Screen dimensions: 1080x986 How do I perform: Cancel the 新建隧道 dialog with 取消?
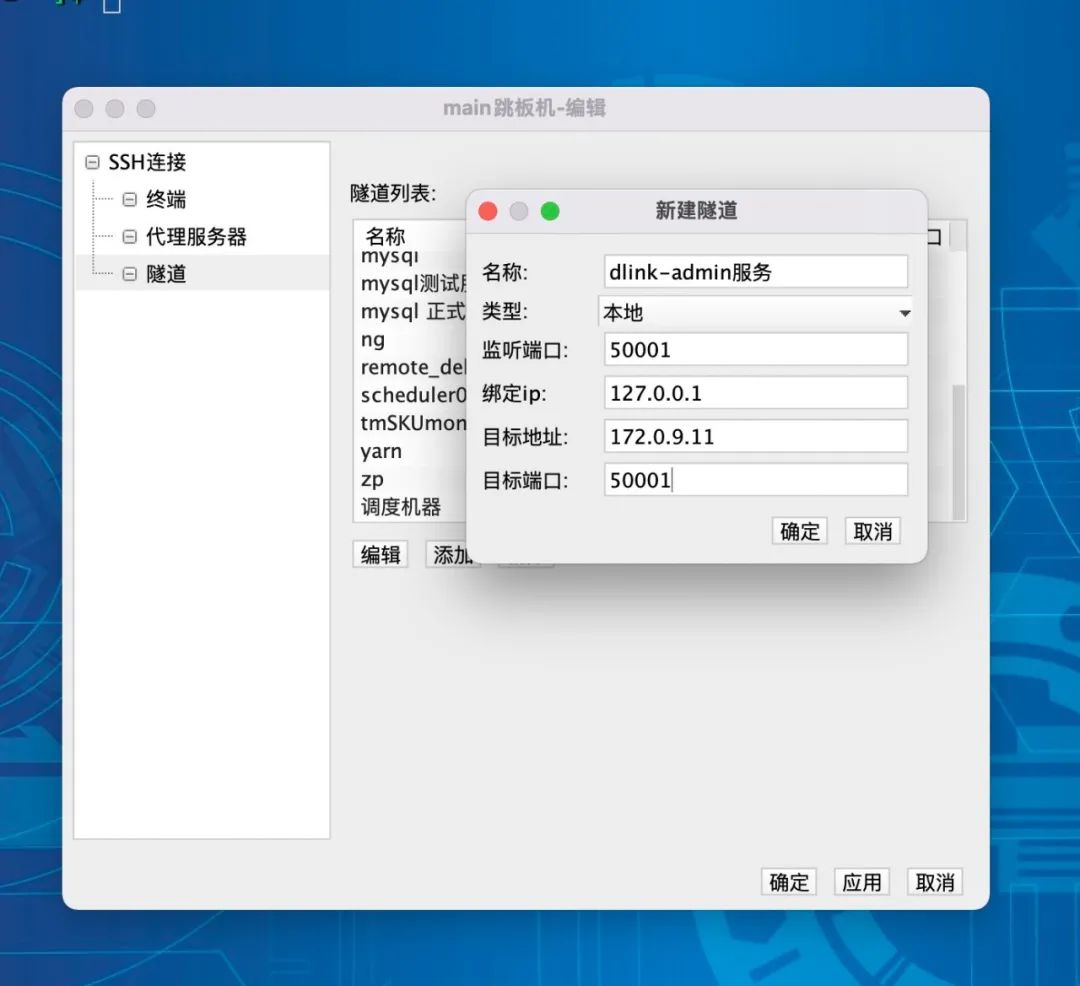(873, 532)
